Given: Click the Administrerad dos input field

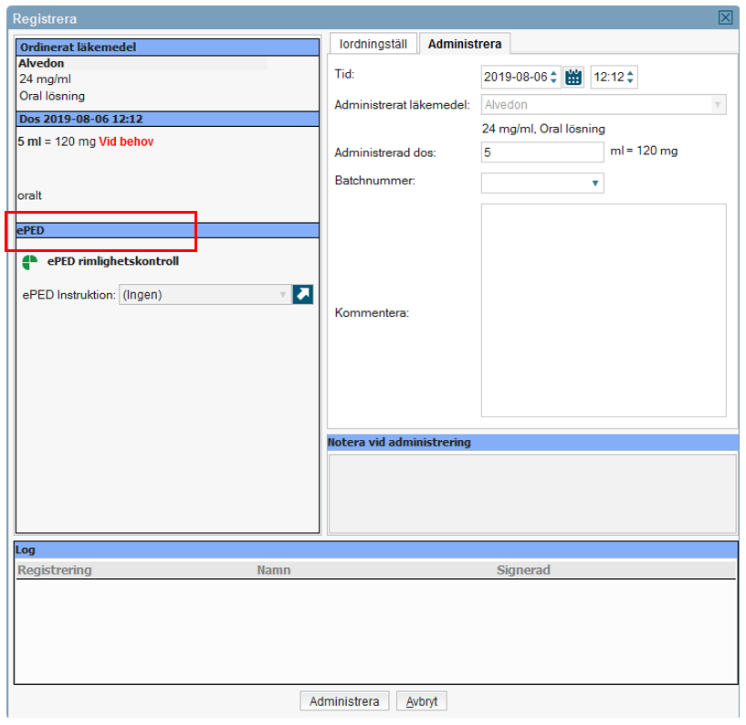Looking at the screenshot, I should tap(542, 152).
